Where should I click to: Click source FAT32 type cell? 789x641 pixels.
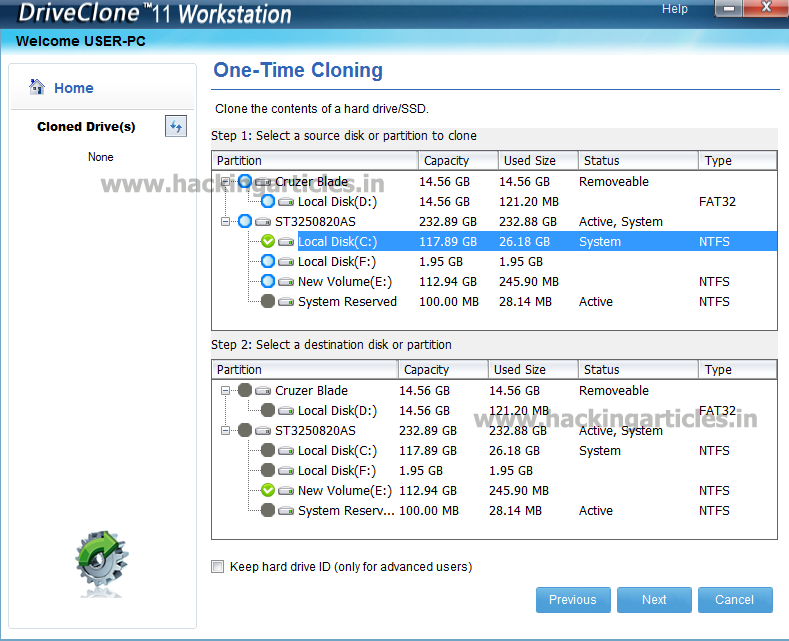(x=717, y=202)
